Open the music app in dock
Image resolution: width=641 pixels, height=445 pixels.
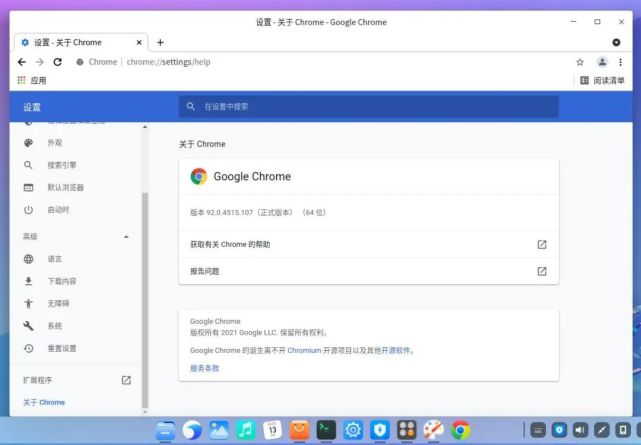click(246, 430)
